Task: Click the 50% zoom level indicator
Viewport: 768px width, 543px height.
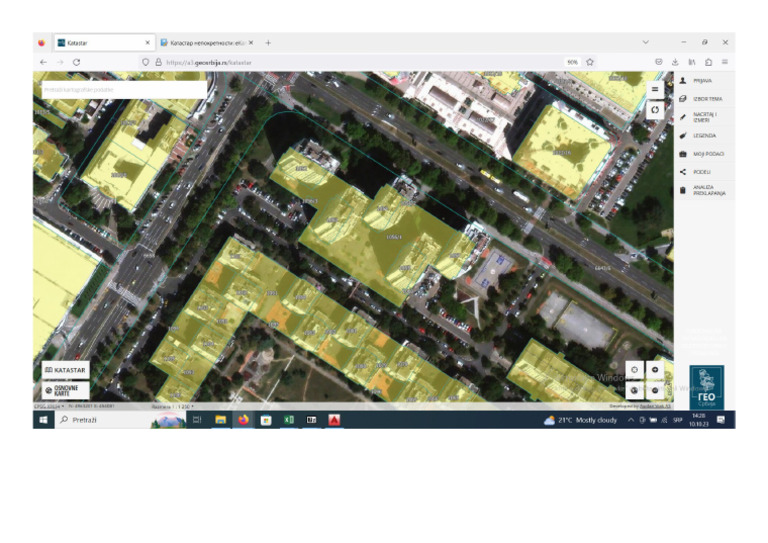Action: pos(572,62)
